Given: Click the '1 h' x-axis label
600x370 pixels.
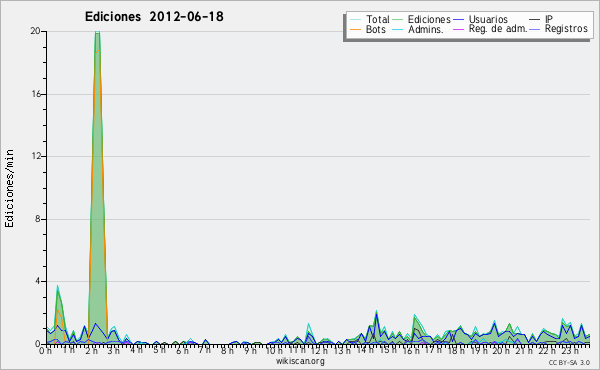Looking at the screenshot, I should [x=68, y=350].
